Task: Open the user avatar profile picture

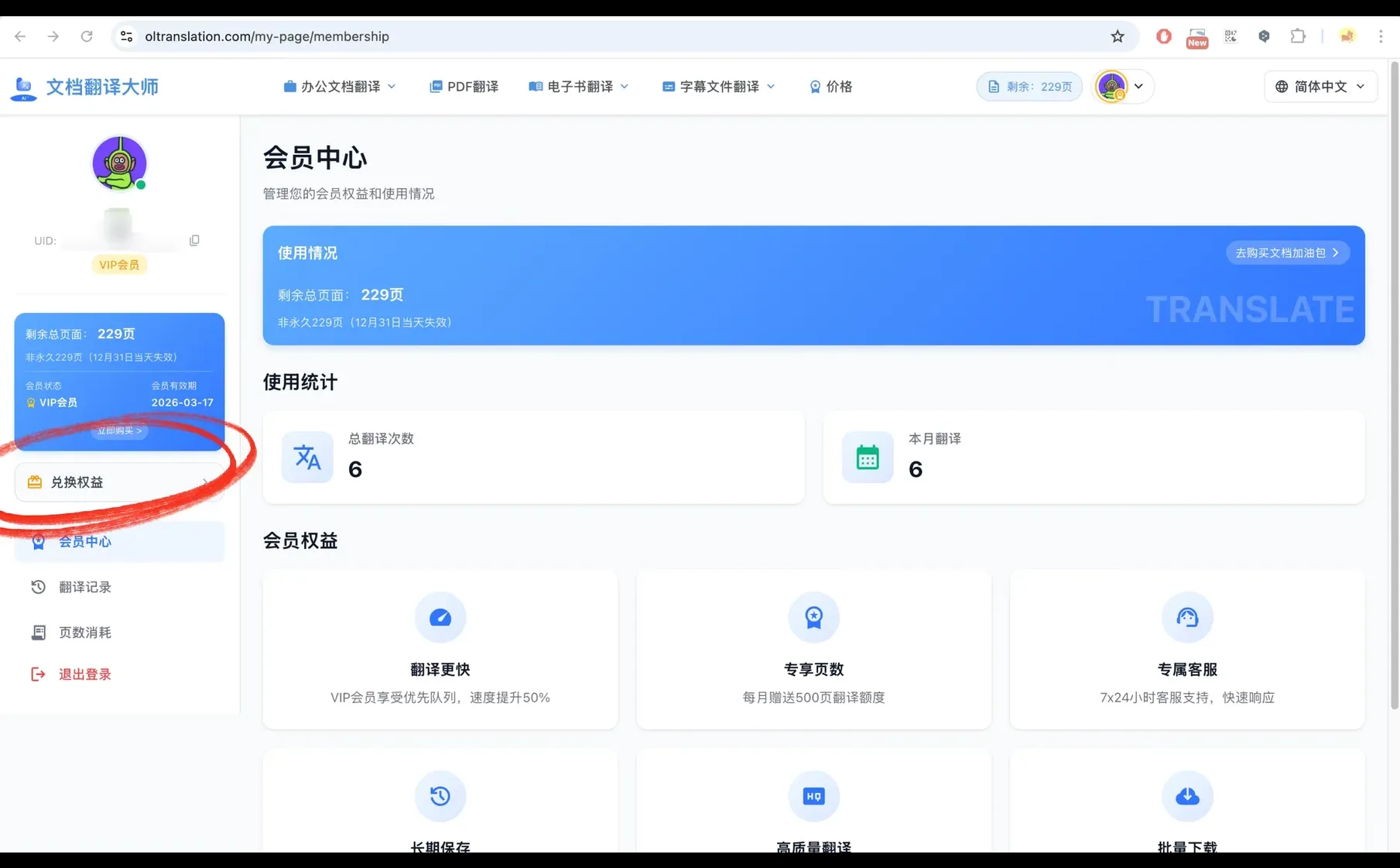Action: tap(1112, 86)
